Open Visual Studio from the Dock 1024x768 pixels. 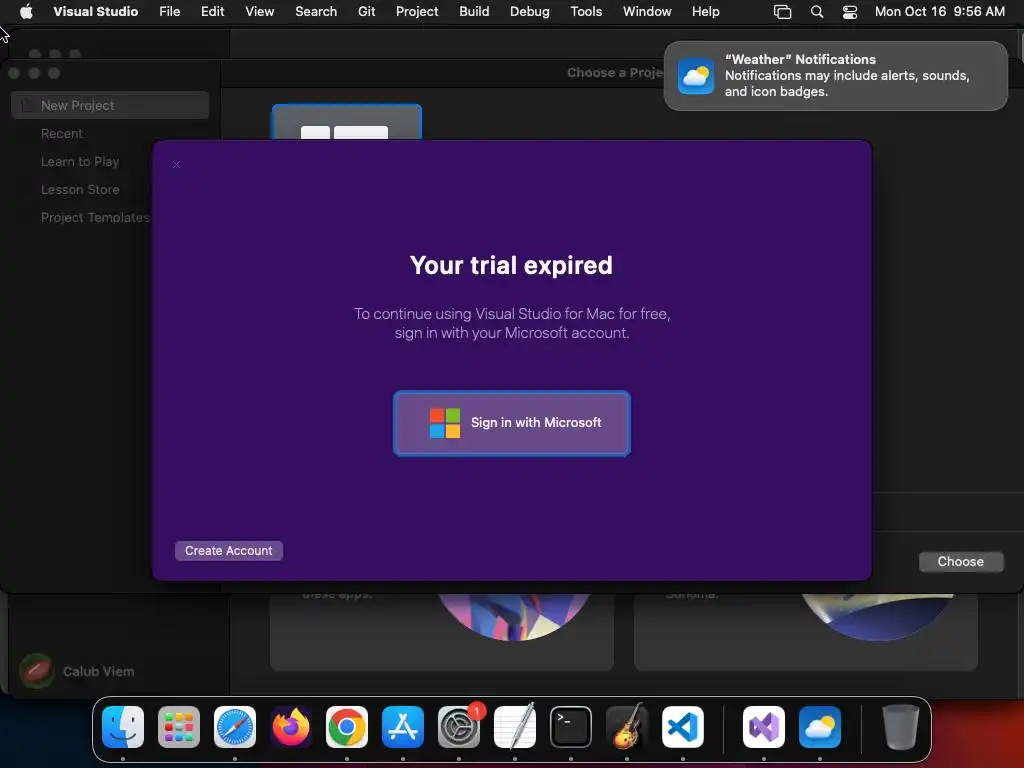764,727
